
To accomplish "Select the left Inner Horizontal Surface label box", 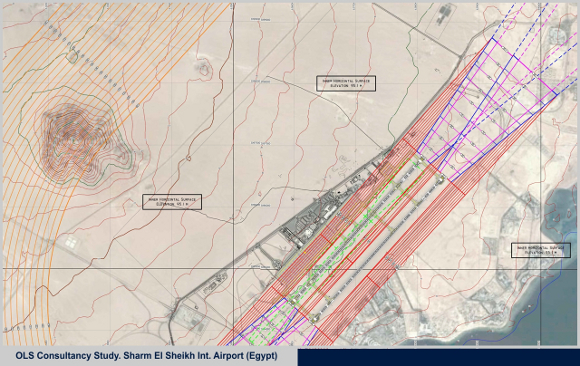I will [172, 202].
